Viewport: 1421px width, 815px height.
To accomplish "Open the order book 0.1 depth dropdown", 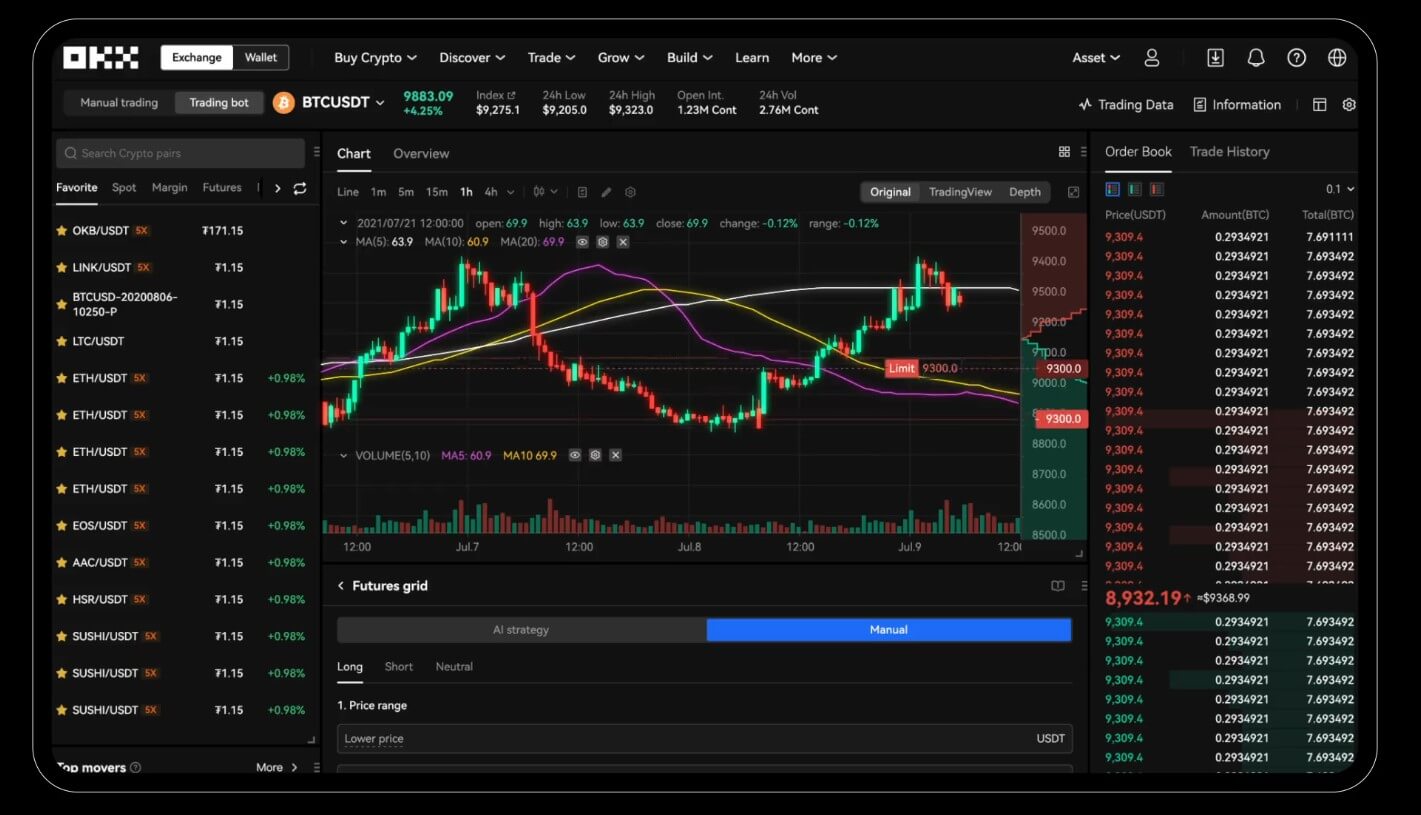I will pyautogui.click(x=1340, y=189).
